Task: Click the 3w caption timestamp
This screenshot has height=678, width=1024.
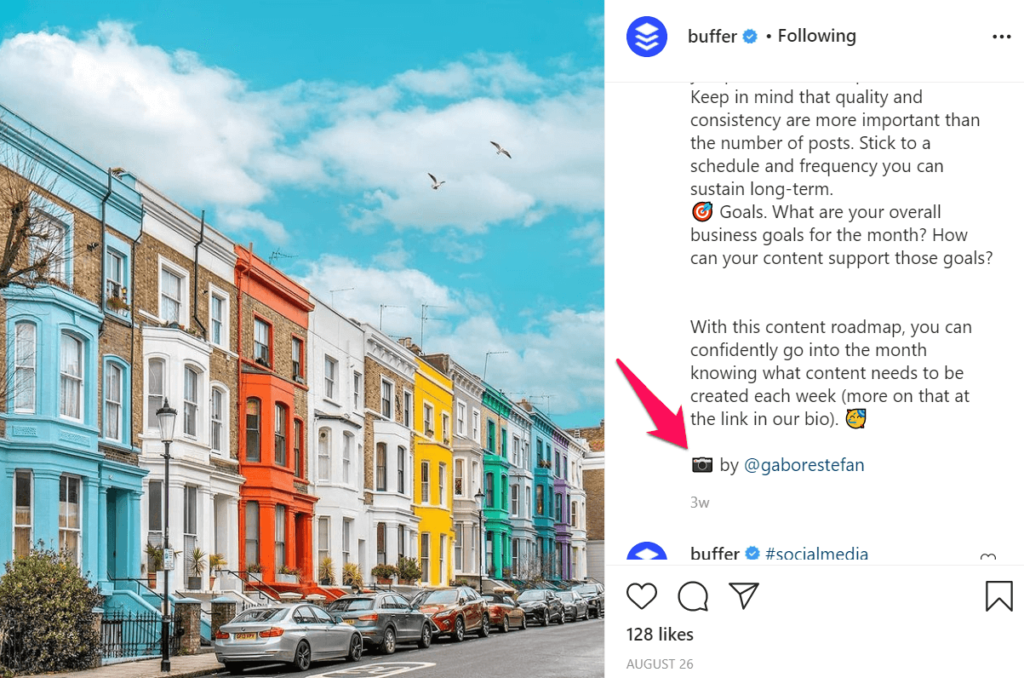Action: pos(699,502)
